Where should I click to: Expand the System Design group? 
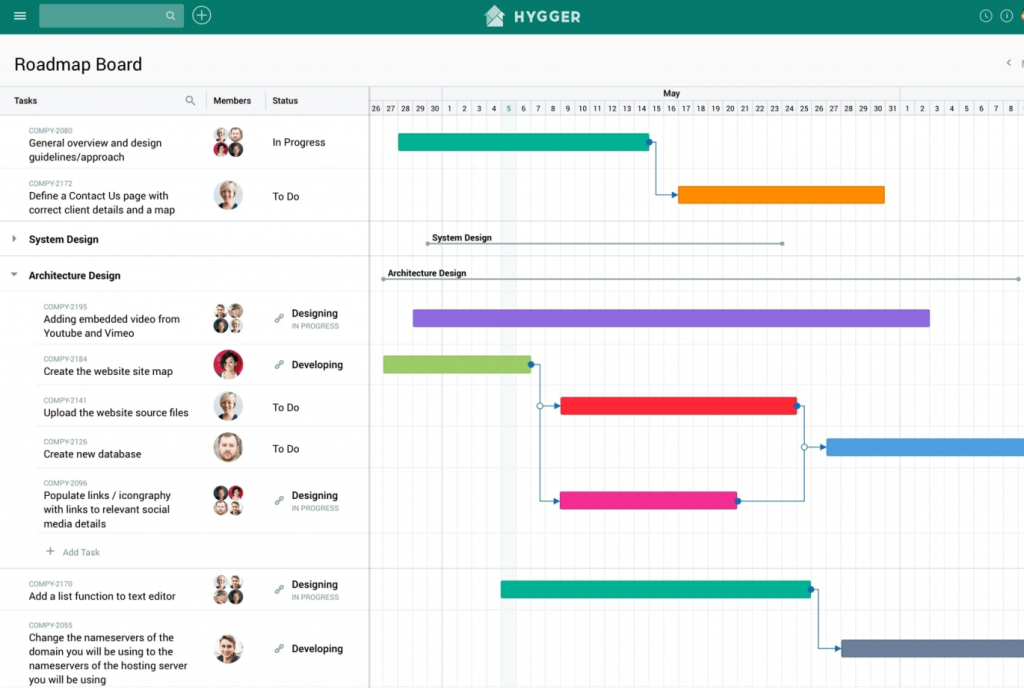tap(14, 239)
